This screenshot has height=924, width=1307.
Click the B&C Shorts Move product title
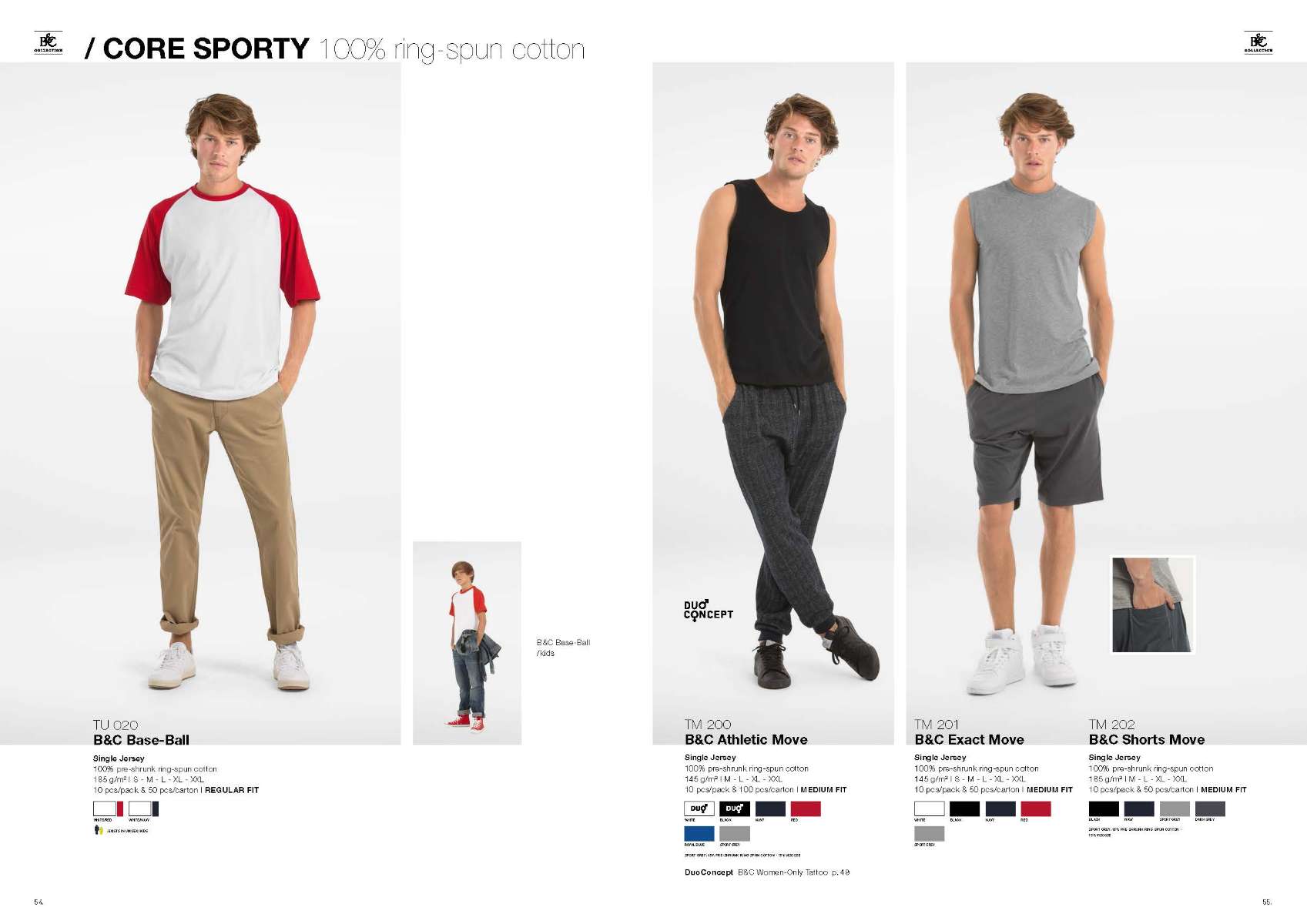coord(1146,739)
